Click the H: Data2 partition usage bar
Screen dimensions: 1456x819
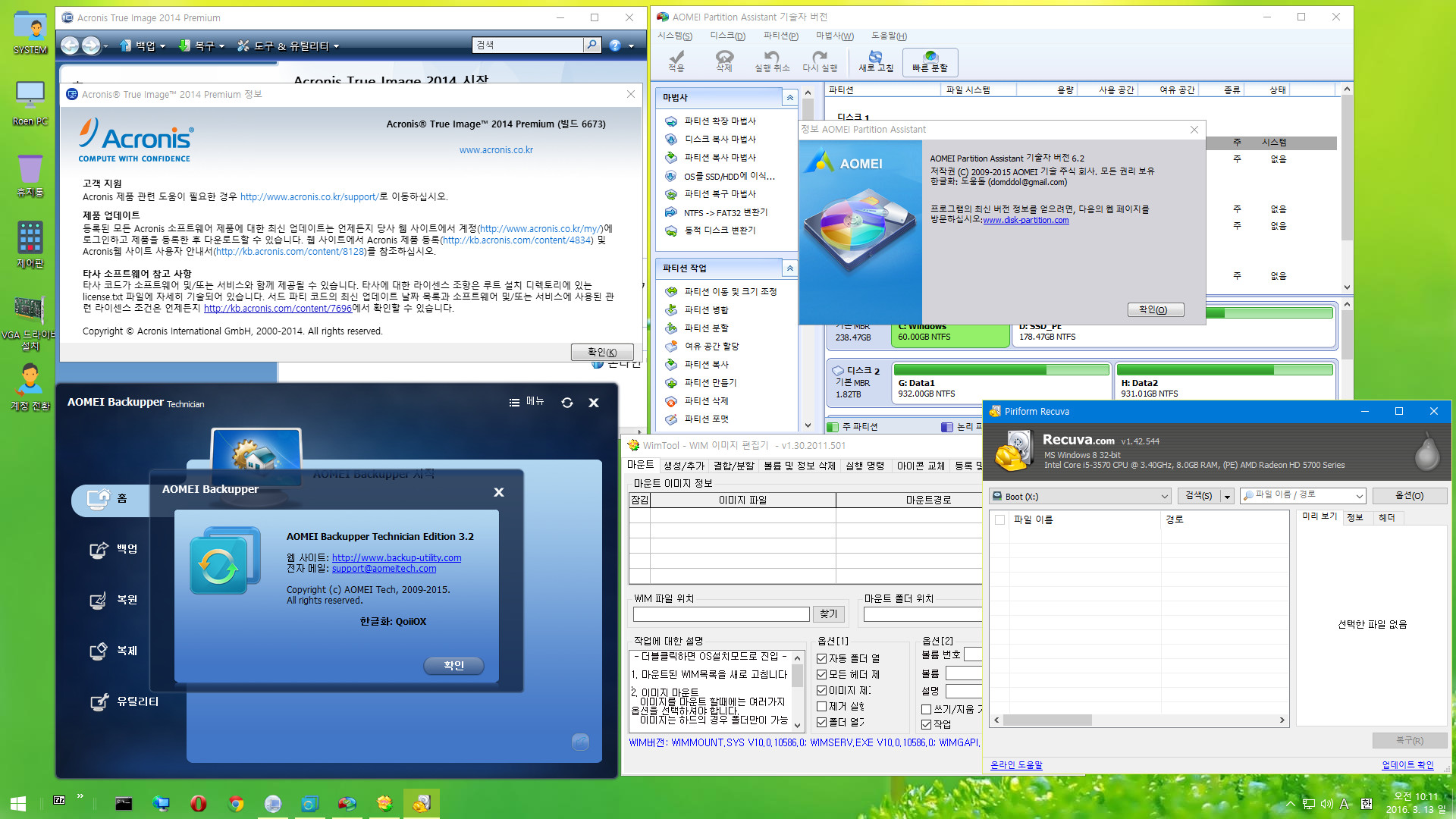(1226, 370)
